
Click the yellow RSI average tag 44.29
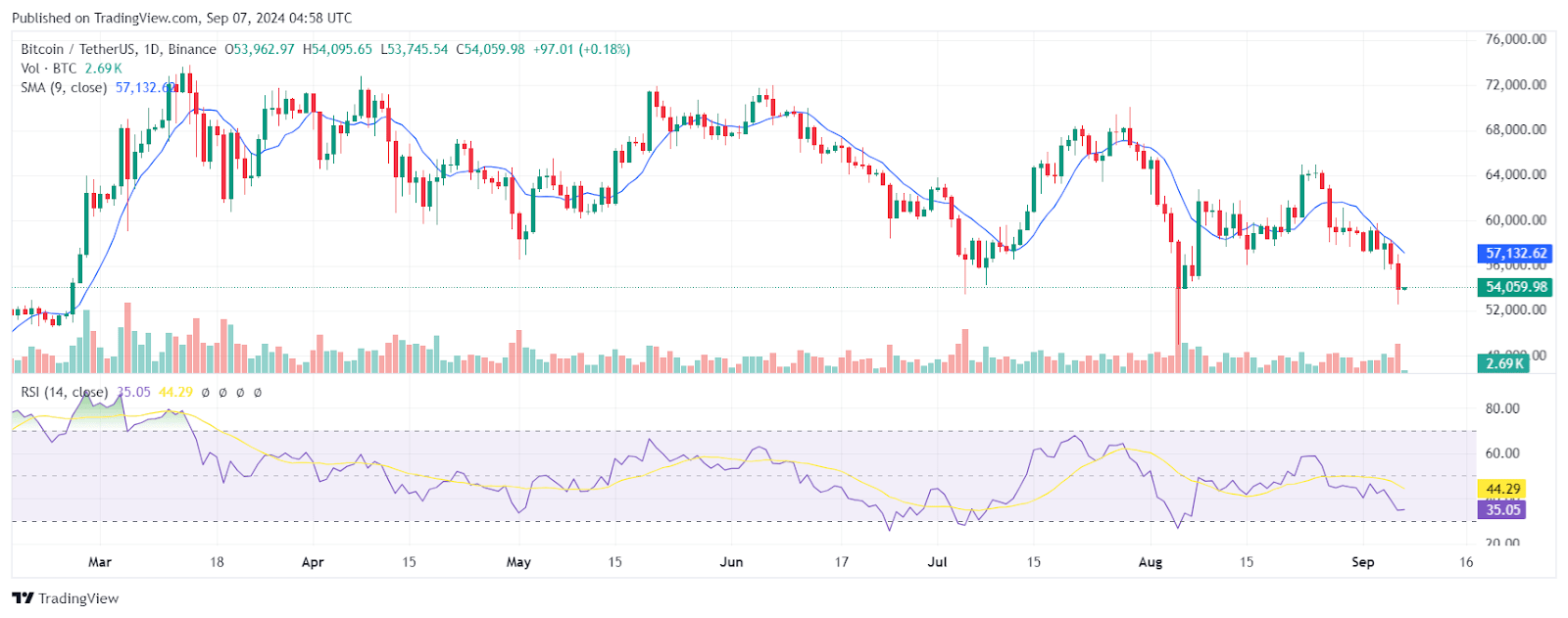(1502, 489)
